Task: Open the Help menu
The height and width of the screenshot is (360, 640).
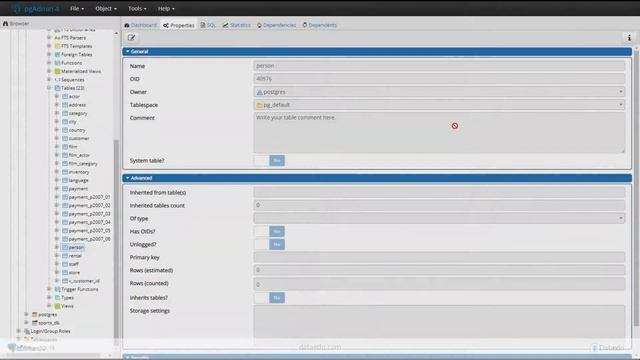Action: point(166,8)
